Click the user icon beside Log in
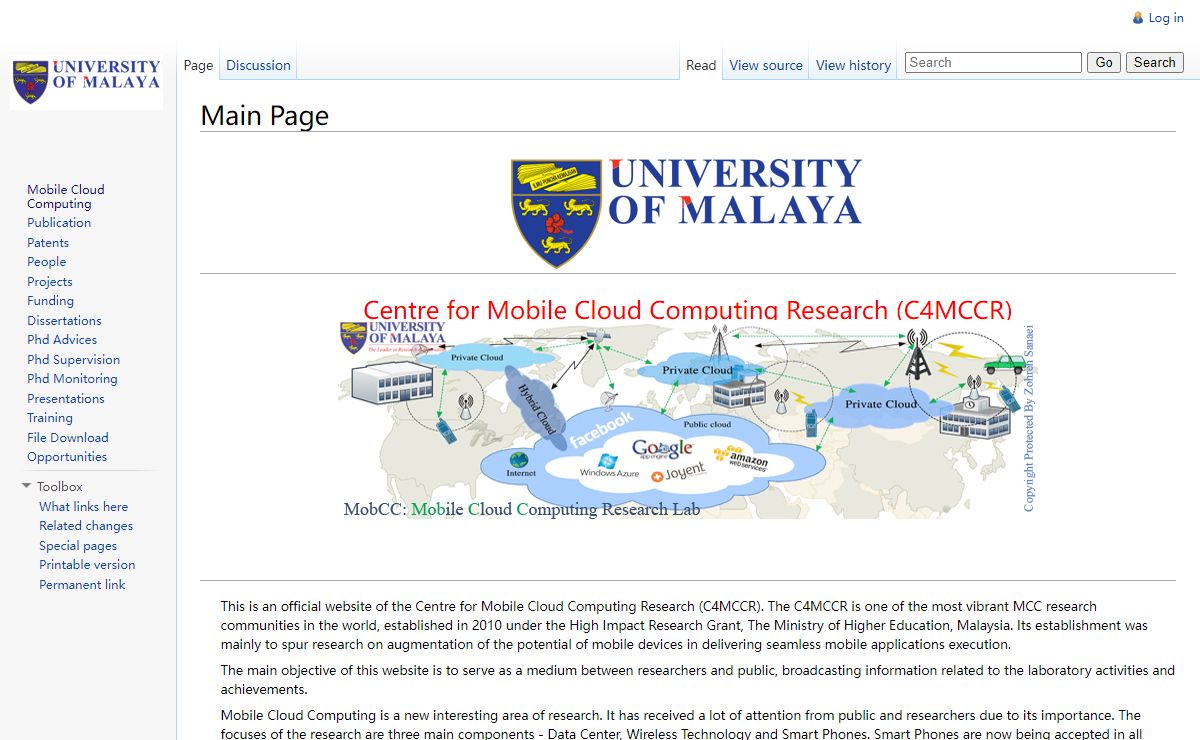Image resolution: width=1200 pixels, height=740 pixels. point(1138,18)
